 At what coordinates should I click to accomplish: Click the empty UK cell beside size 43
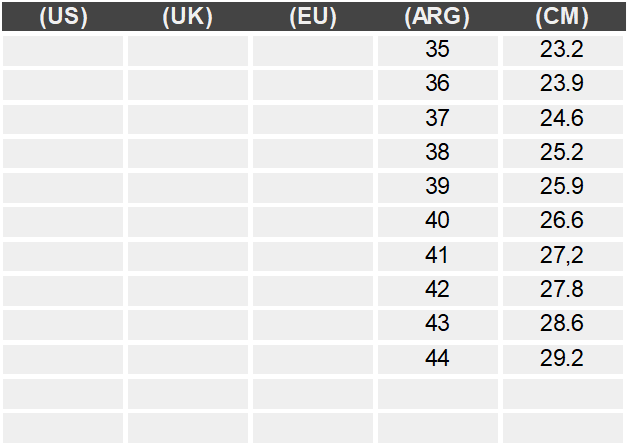[x=188, y=325]
